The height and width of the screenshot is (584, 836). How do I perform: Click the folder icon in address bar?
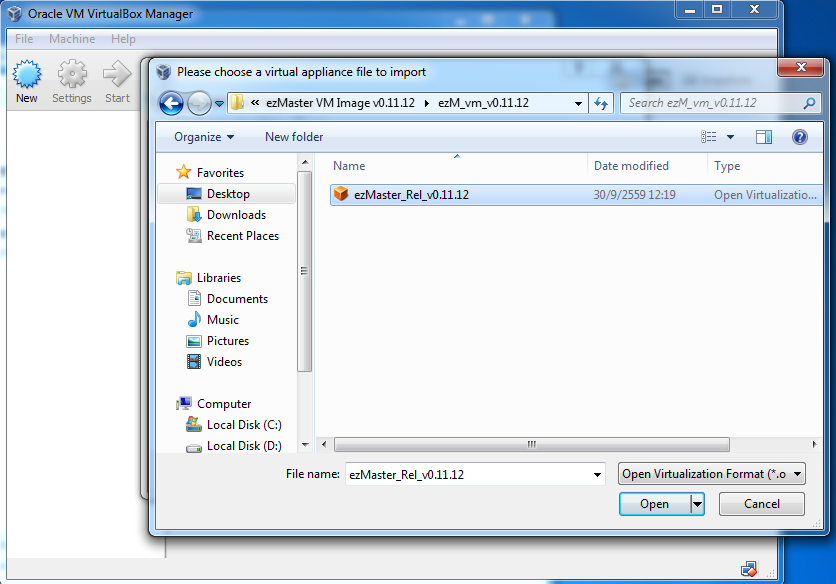tap(238, 102)
